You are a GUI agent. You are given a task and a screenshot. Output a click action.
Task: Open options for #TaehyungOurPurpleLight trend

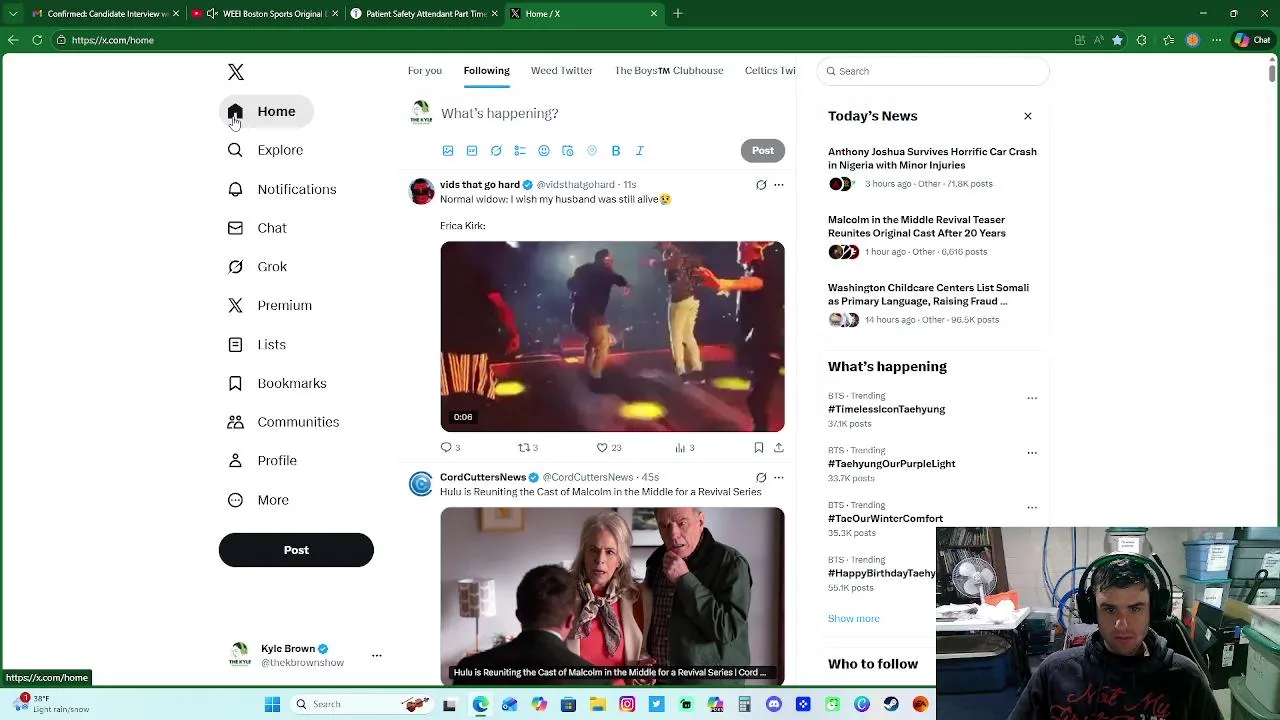coord(1032,453)
